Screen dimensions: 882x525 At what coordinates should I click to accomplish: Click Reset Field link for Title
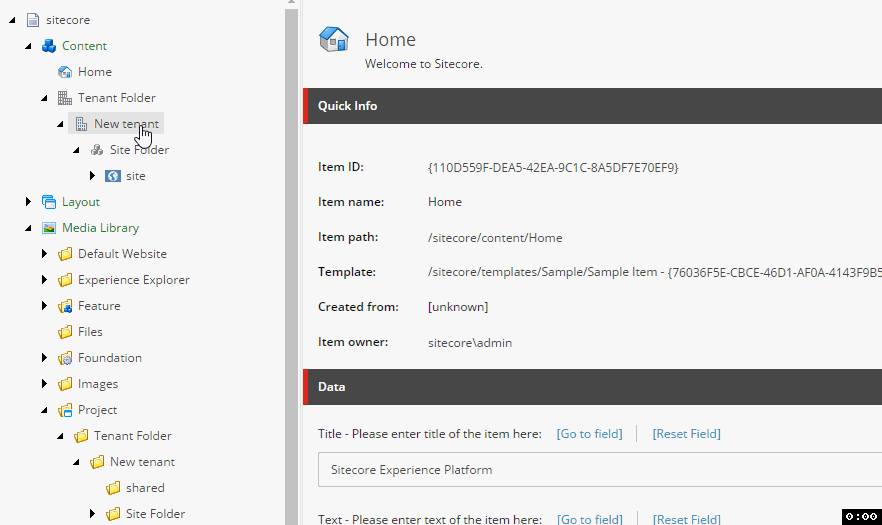pos(686,434)
